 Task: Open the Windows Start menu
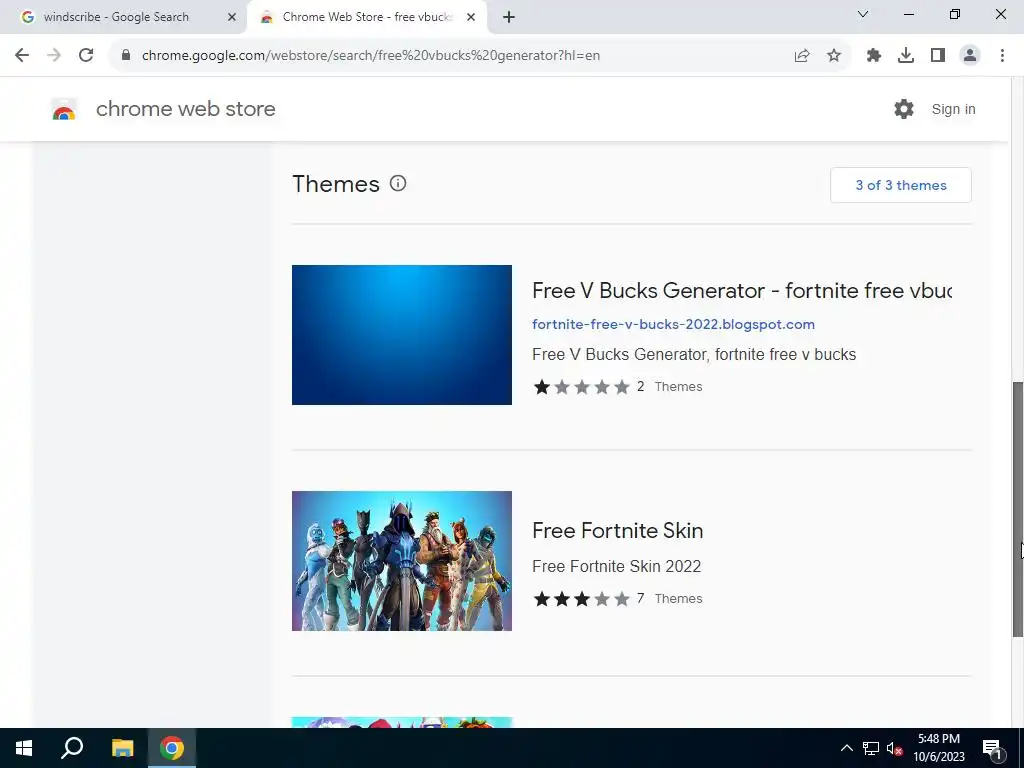point(24,748)
